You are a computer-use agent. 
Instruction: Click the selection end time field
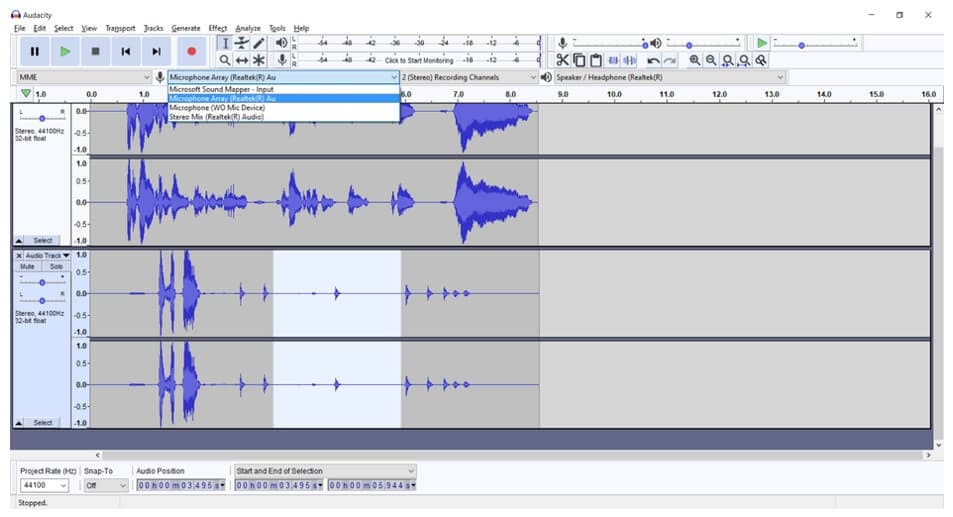tap(372, 485)
